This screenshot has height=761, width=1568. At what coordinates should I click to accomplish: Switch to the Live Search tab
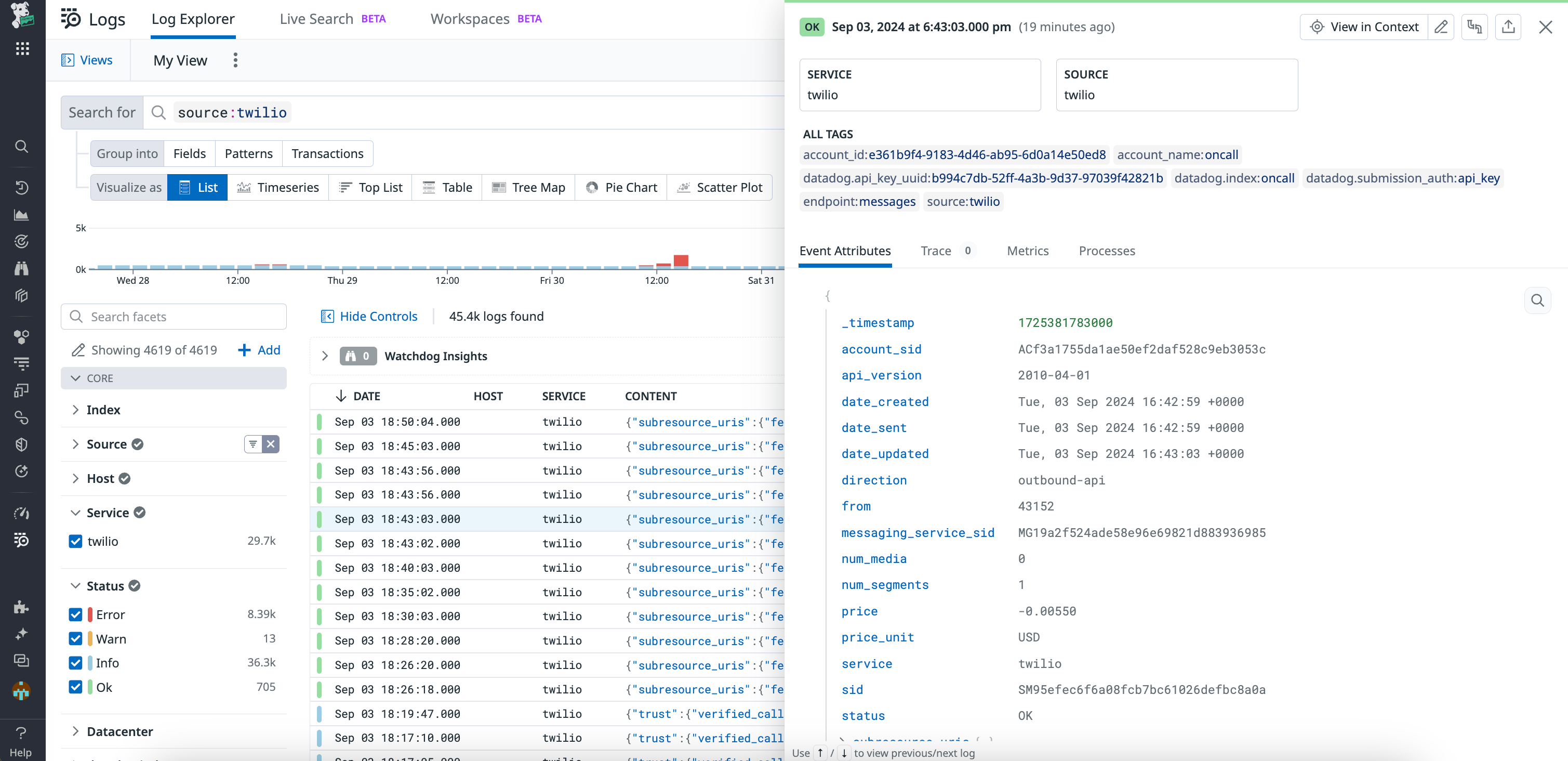(316, 18)
